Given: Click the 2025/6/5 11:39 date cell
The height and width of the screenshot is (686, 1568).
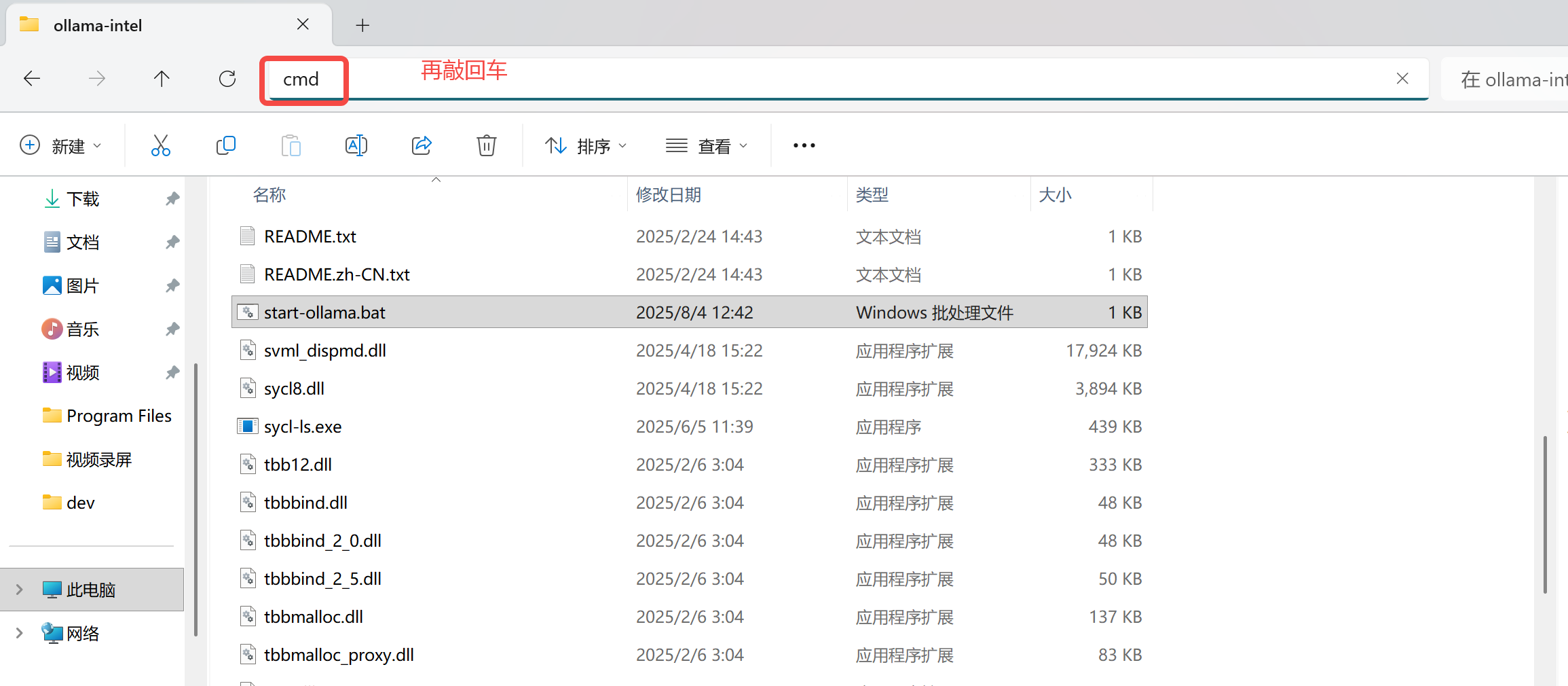Looking at the screenshot, I should coord(694,427).
